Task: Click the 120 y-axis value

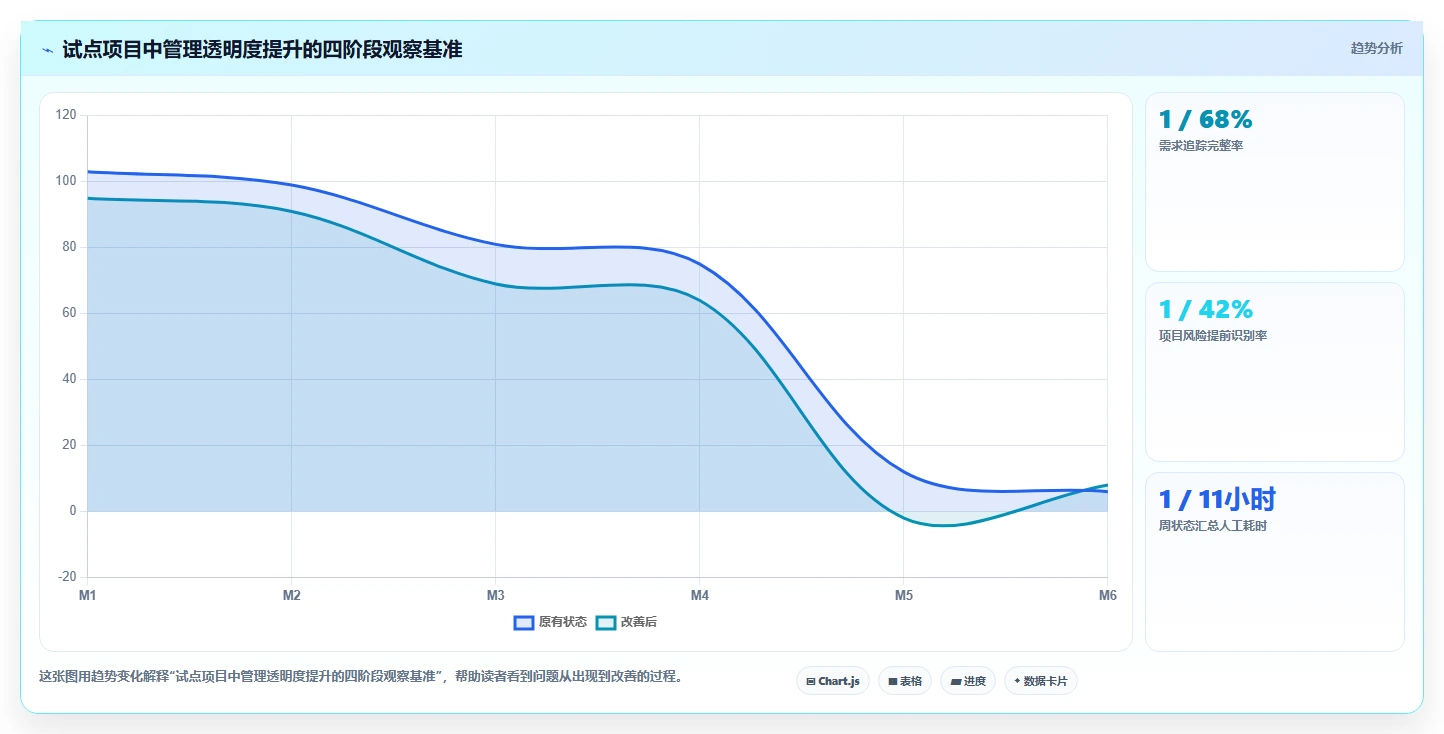Action: (66, 115)
